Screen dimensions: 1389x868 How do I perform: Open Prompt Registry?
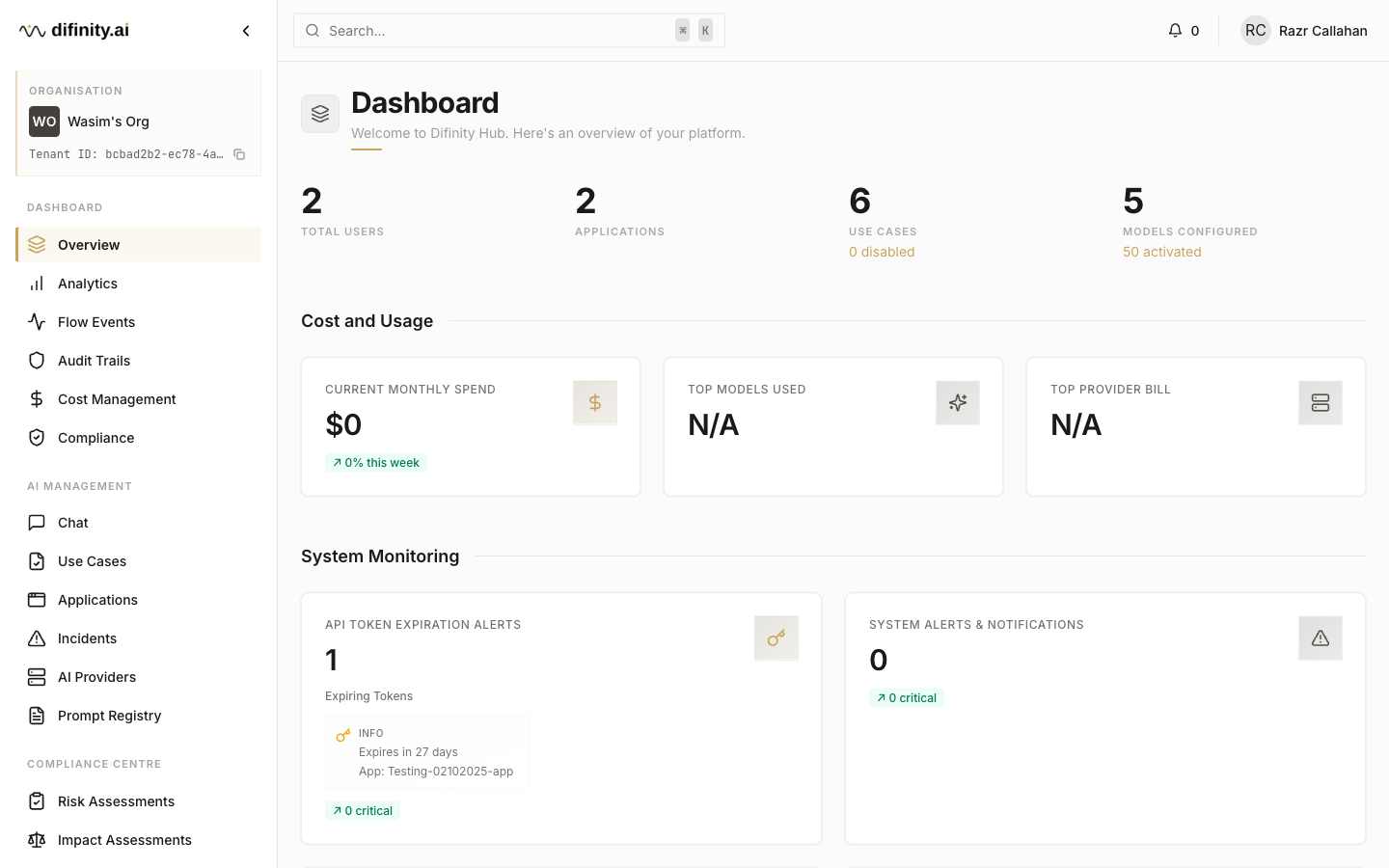[139, 716]
